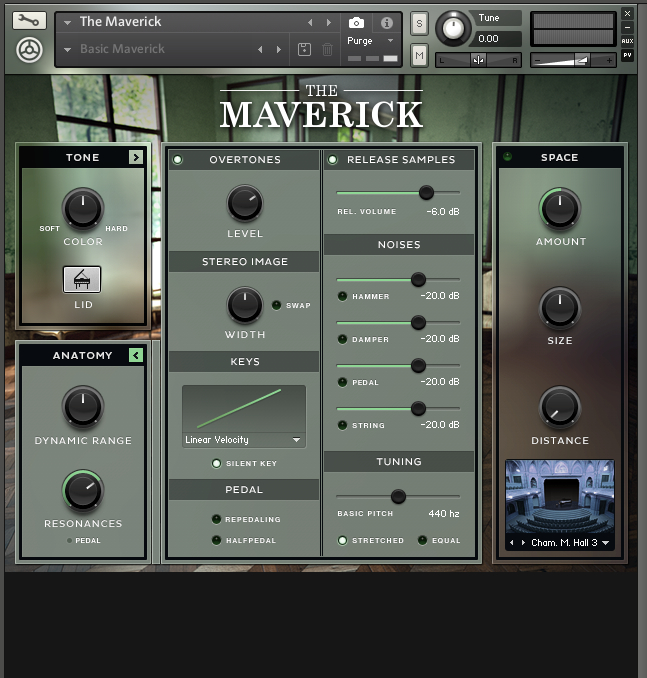
Task: Click the HAMMER noise slider handle
Action: coord(418,280)
